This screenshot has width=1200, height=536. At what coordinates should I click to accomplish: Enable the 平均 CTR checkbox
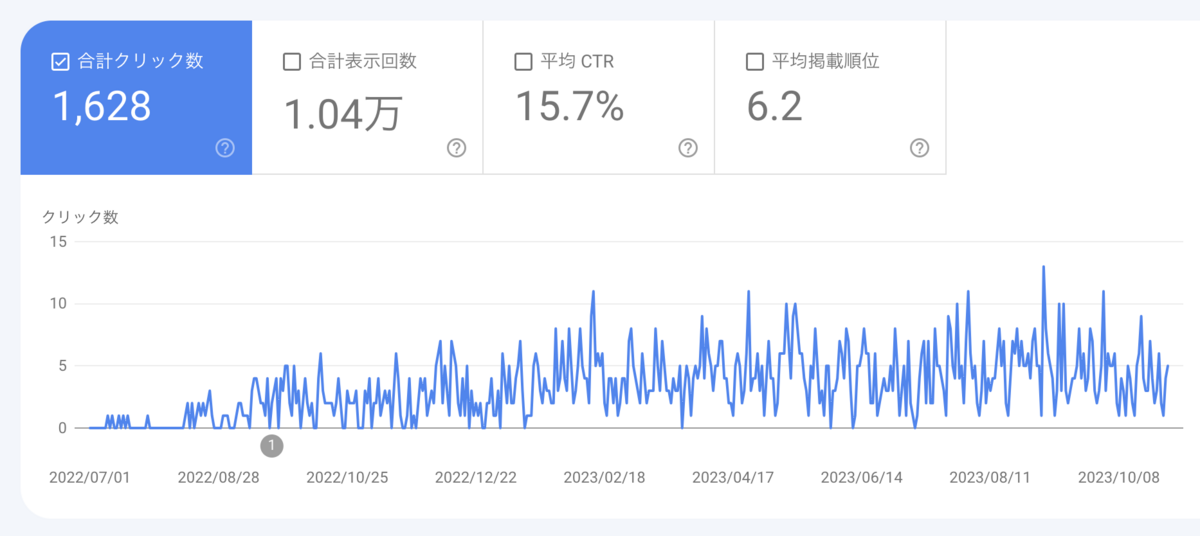(x=523, y=62)
